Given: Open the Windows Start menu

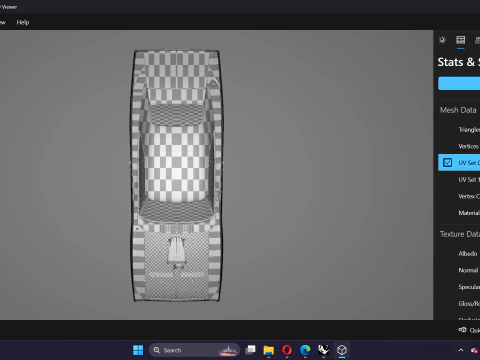Looking at the screenshot, I should click(138, 350).
